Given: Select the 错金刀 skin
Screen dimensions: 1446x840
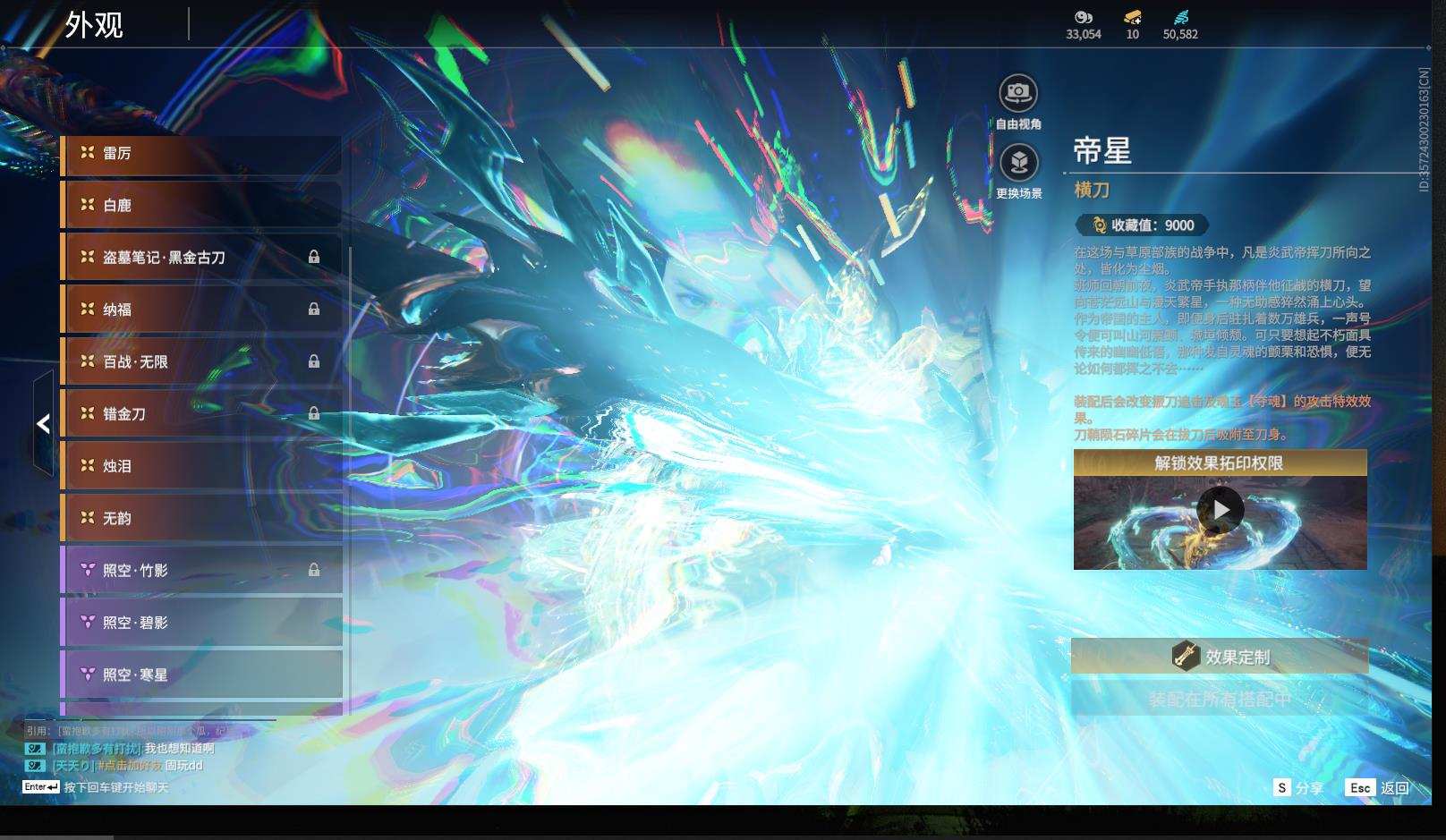Looking at the screenshot, I should pos(202,413).
